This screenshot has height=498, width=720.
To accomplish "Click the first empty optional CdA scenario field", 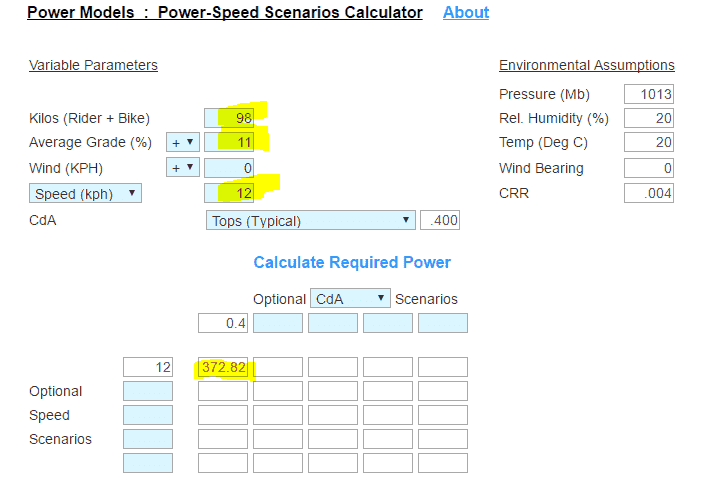I will pos(277,323).
